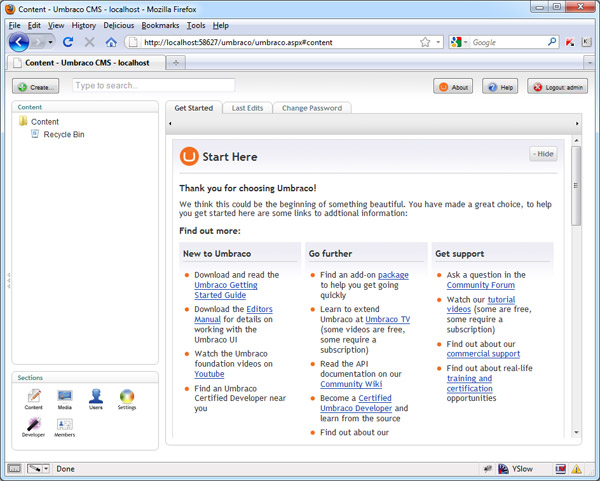Click the tab strip right scroll arrow
This screenshot has width=600, height=481.
(577, 123)
